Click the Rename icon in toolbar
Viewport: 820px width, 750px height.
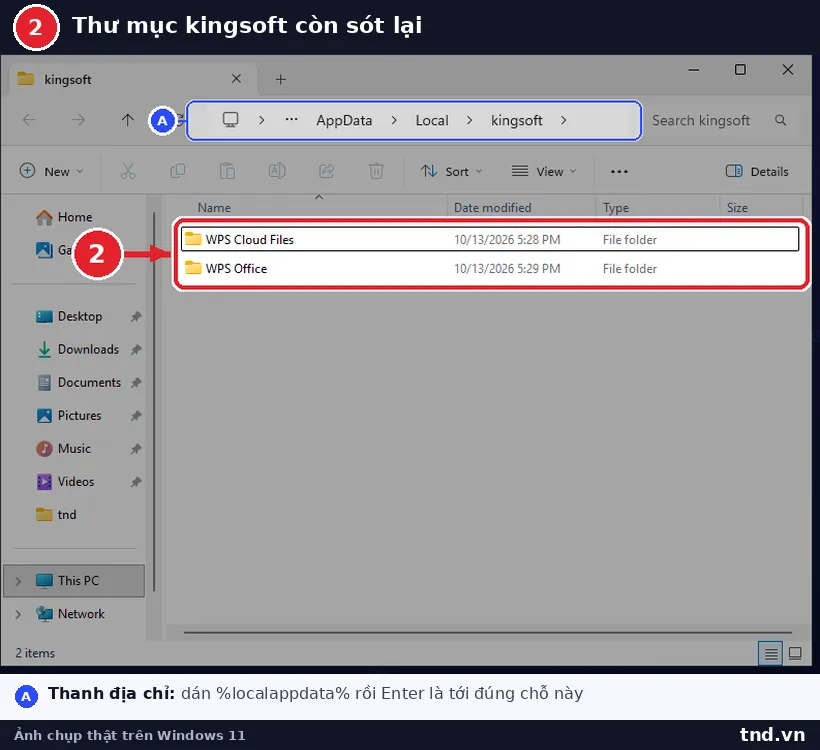tap(277, 171)
